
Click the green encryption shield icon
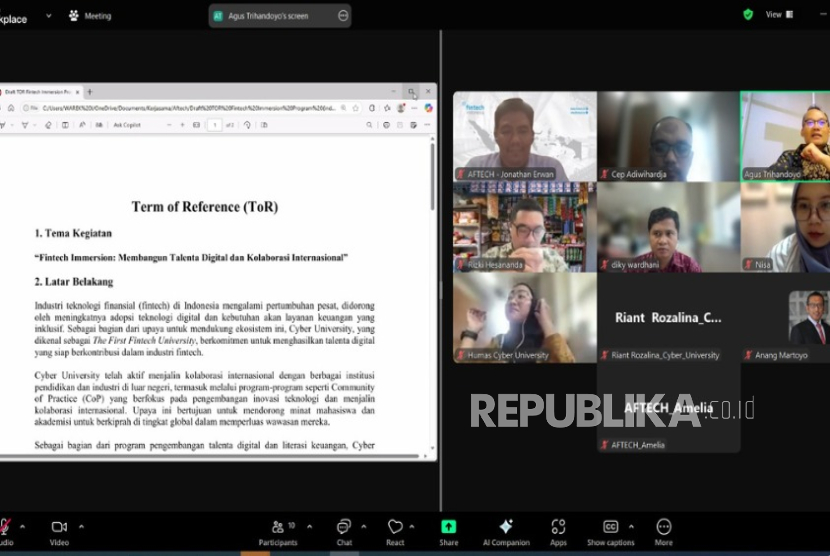coord(747,15)
